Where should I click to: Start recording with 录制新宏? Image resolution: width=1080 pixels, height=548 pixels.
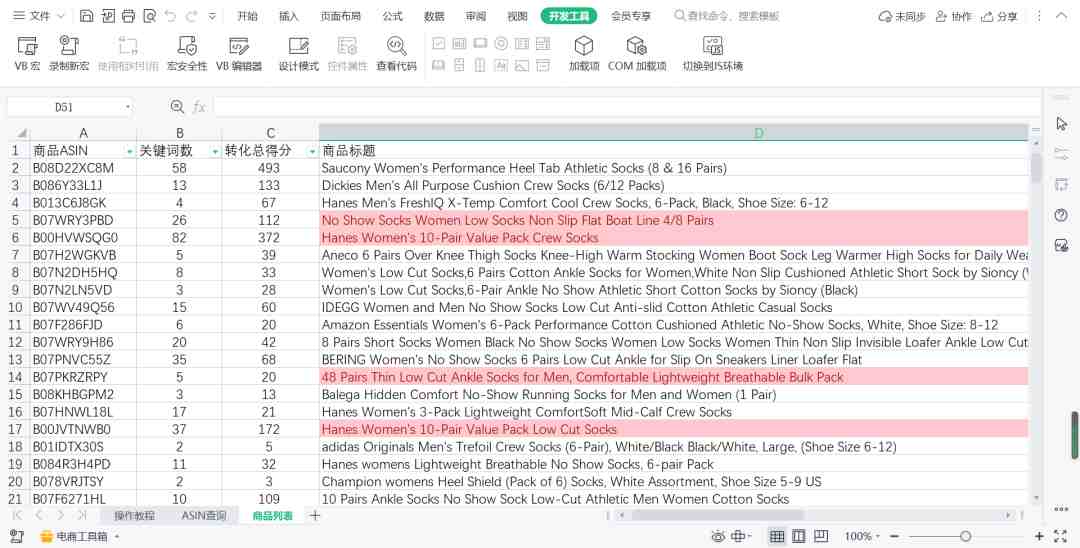coord(69,53)
